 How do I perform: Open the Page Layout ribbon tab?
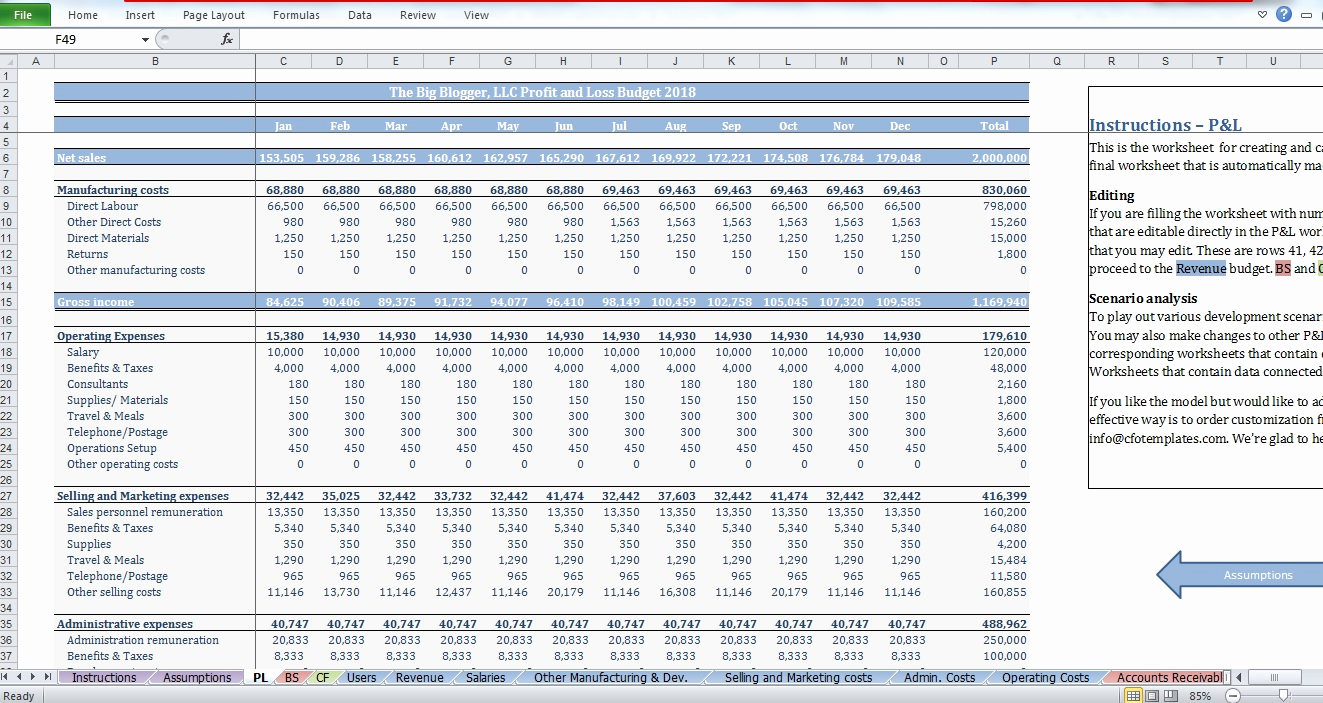214,15
